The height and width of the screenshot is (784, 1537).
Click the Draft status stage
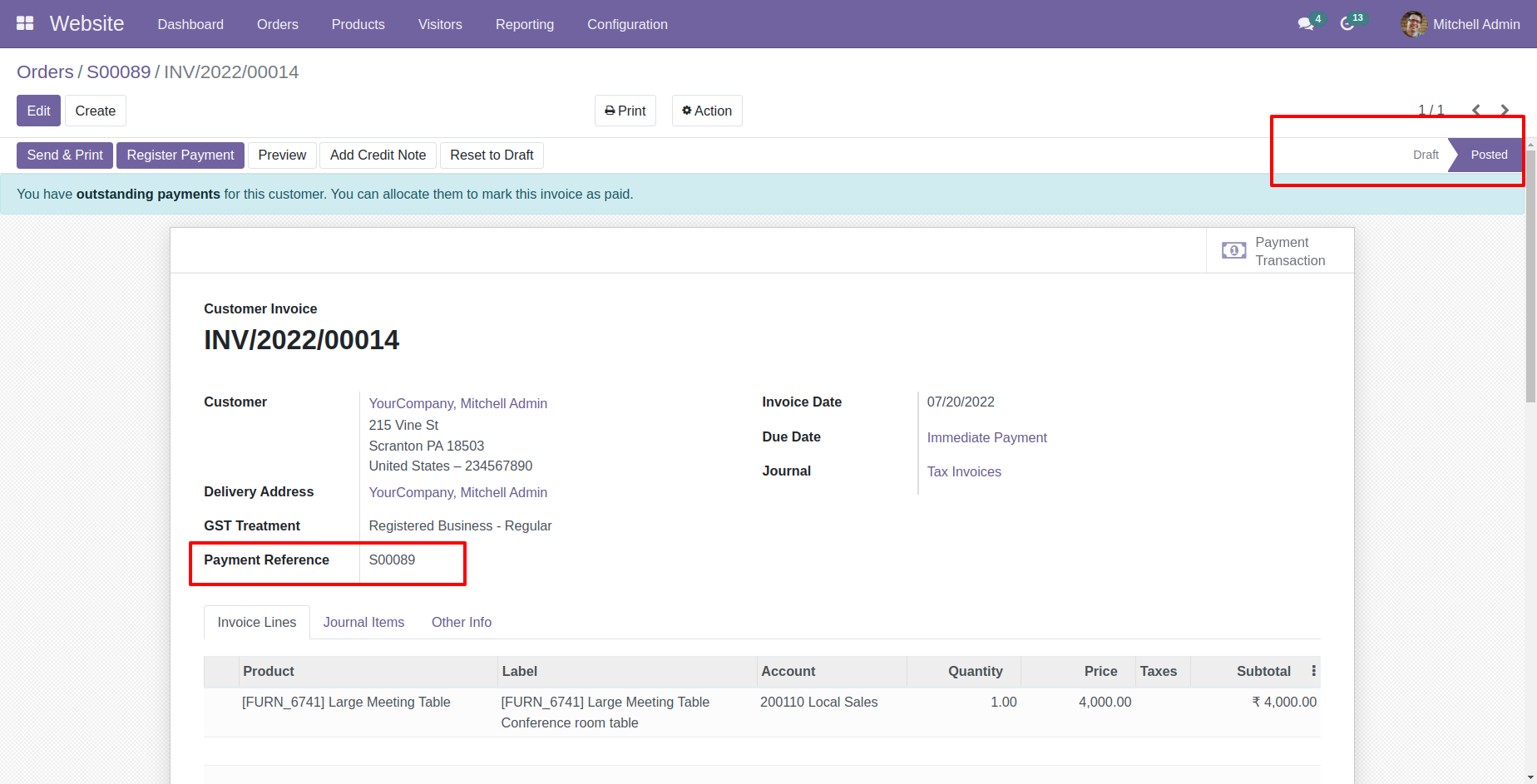(1426, 155)
